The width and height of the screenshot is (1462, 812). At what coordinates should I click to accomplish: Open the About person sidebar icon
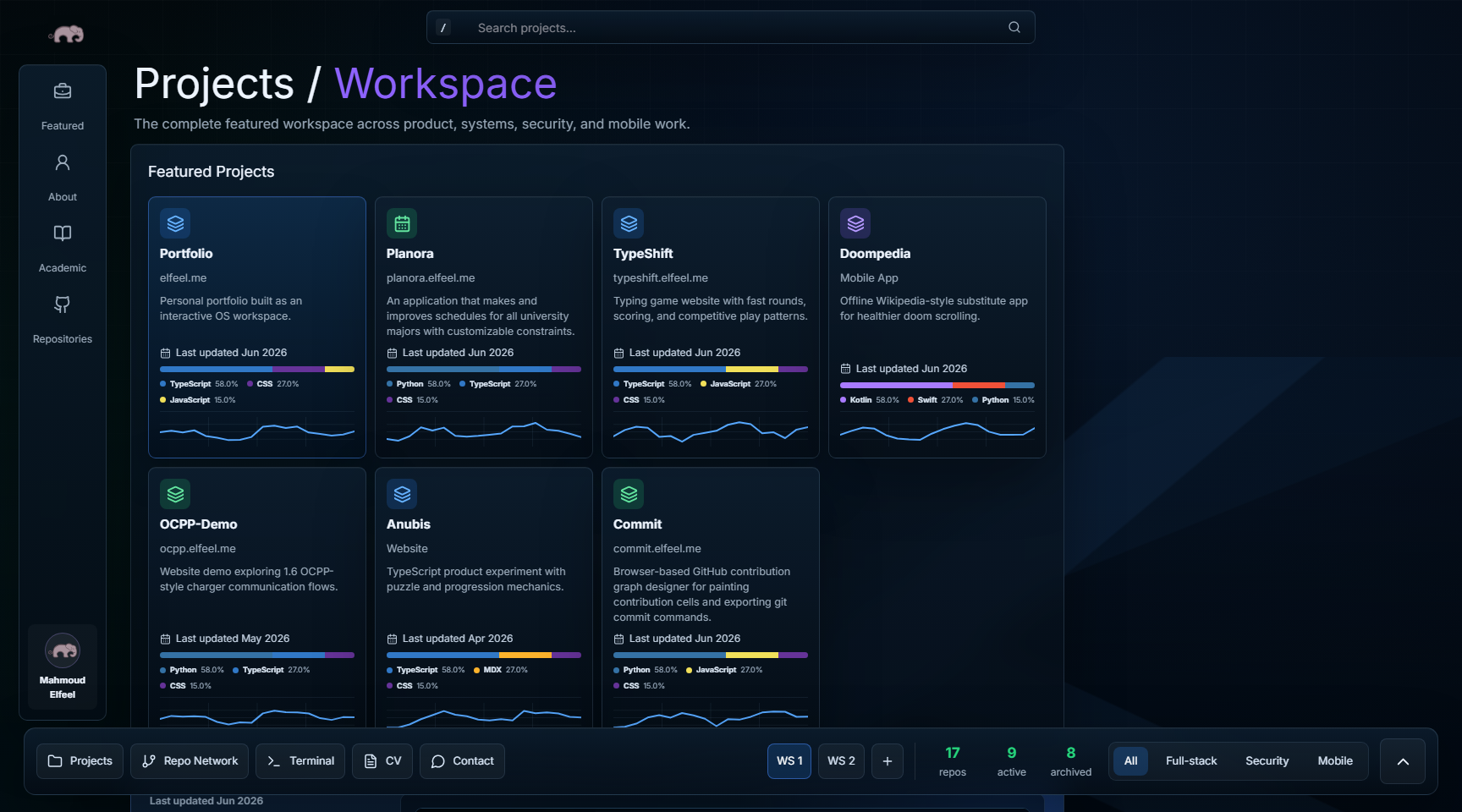pyautogui.click(x=63, y=162)
